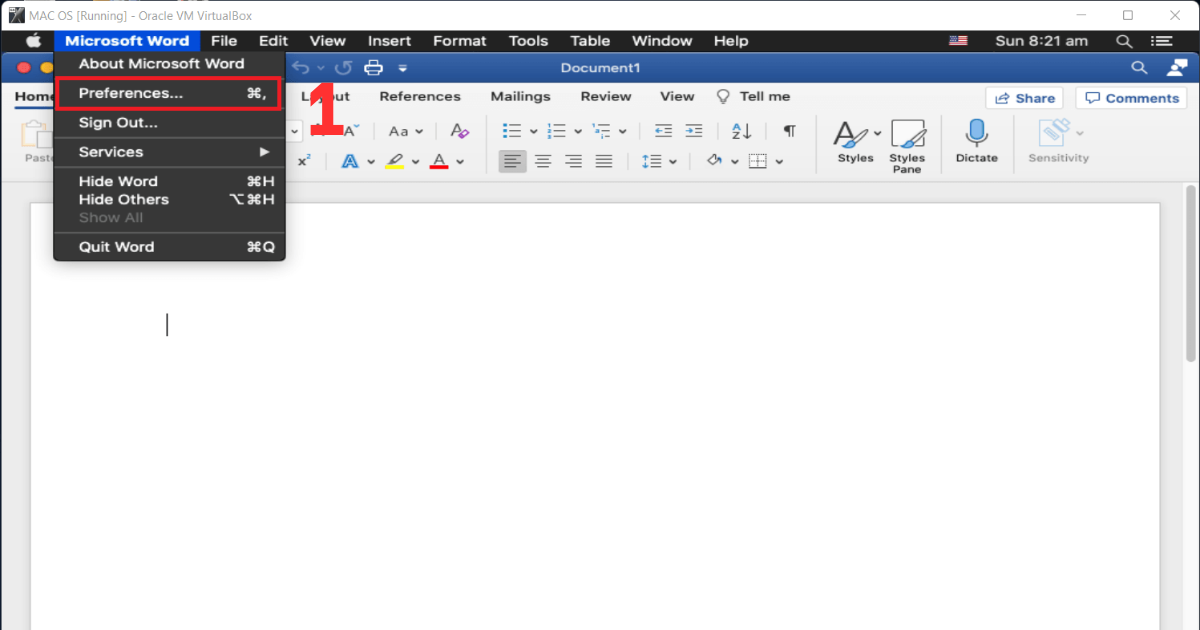Click the multilevel list icon
1200x630 pixels.
click(x=601, y=131)
